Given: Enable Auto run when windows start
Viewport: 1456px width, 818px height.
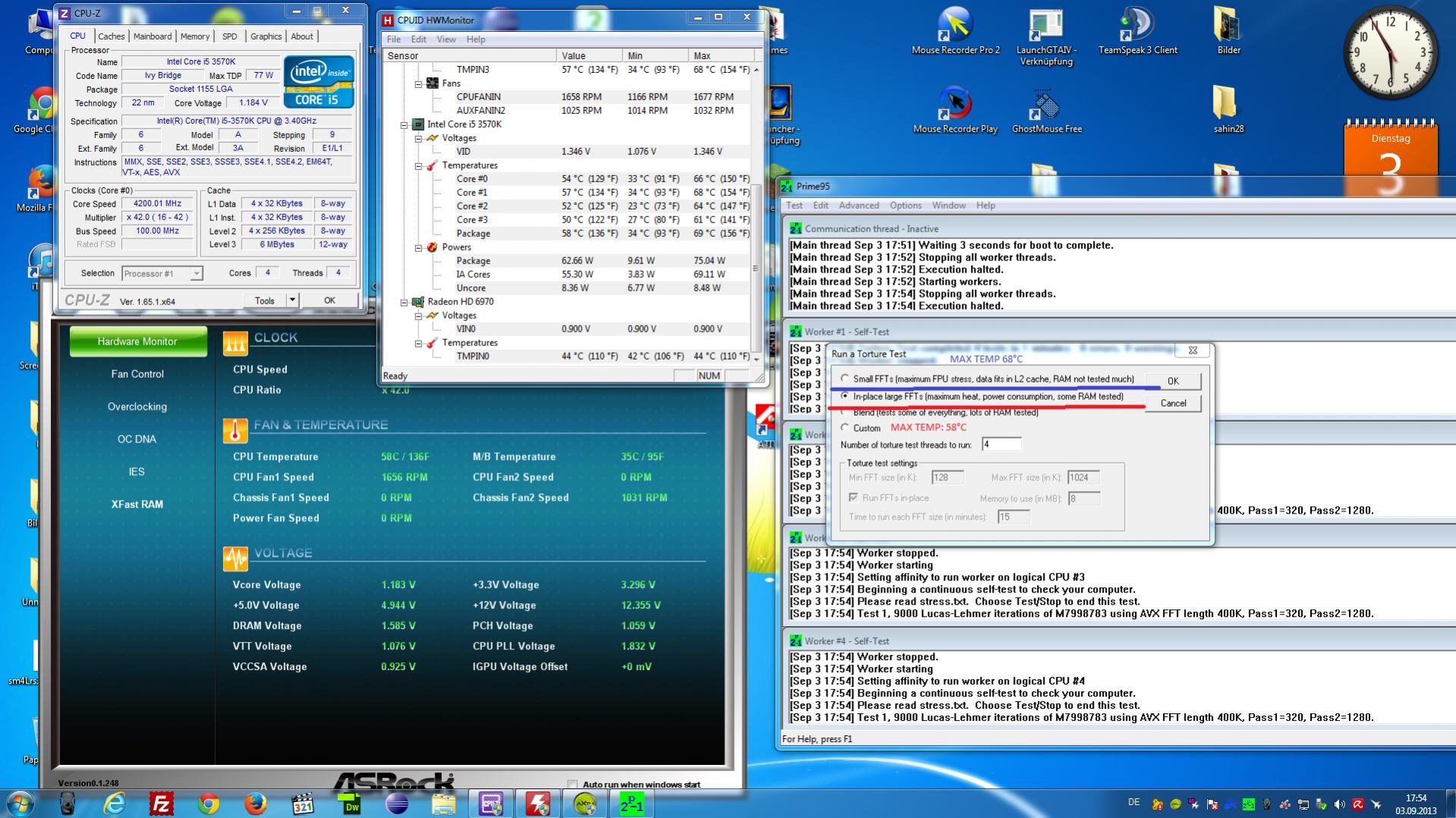Looking at the screenshot, I should [x=572, y=785].
